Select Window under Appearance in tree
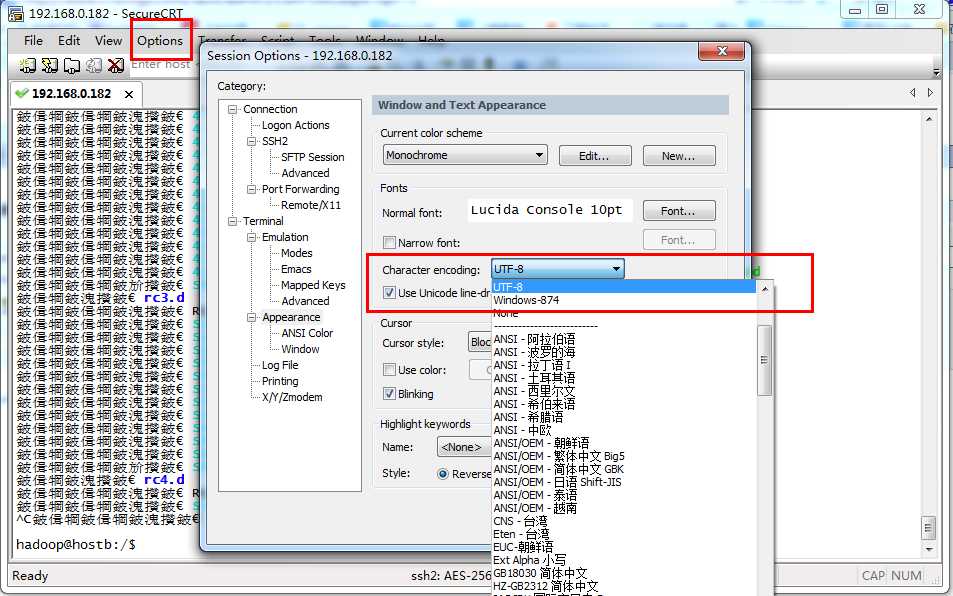The width and height of the screenshot is (953, 596). click(x=300, y=349)
